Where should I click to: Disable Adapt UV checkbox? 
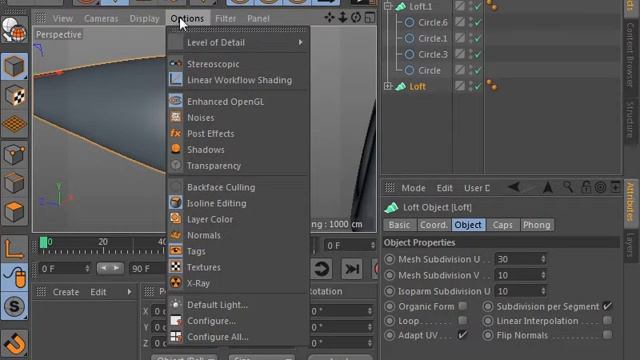tap(462, 335)
